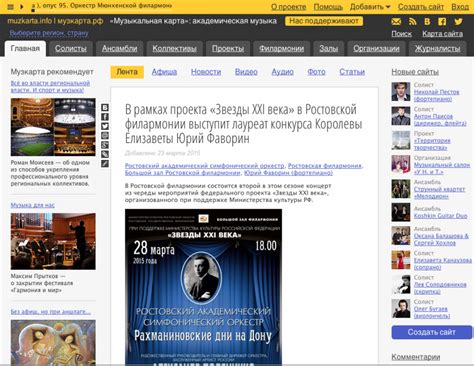Share article via VKontakte side icon
Screen dimensions: 474x366
(x=105, y=107)
